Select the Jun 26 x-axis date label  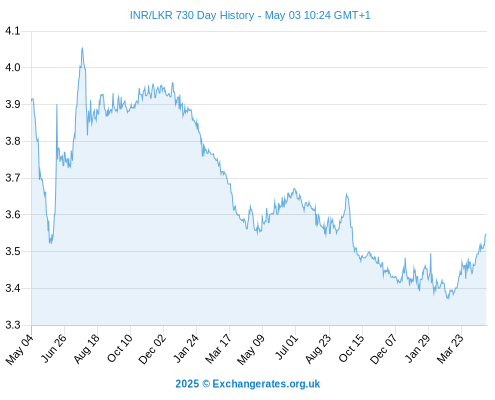point(53,348)
